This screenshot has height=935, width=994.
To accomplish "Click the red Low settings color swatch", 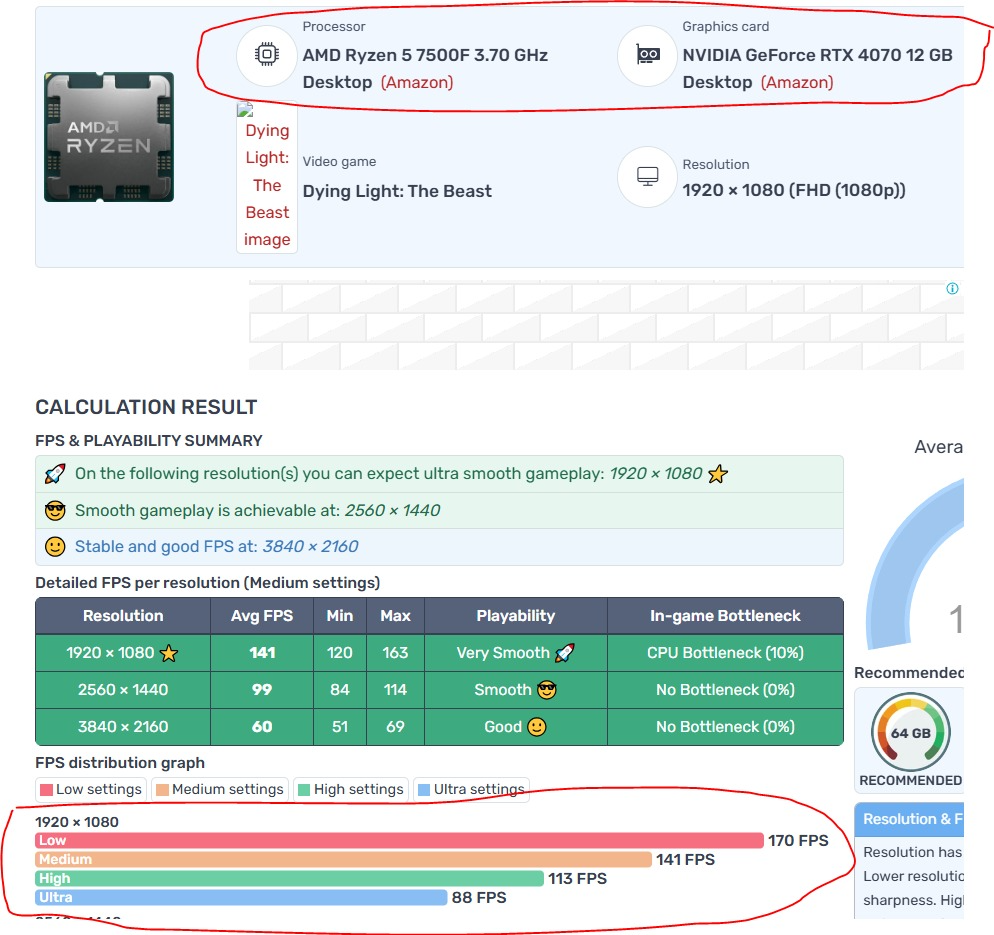I will [x=46, y=790].
